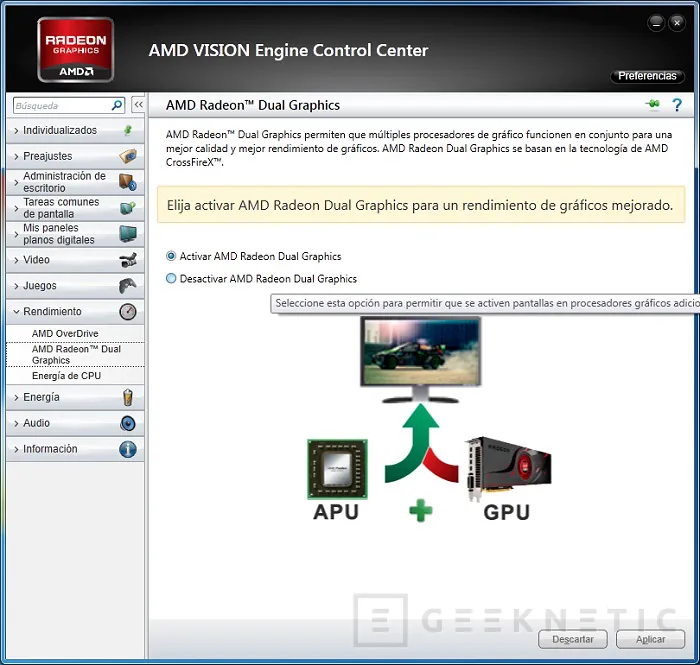Open AMD Radeon Dual Graphics sidebar item

(75, 354)
